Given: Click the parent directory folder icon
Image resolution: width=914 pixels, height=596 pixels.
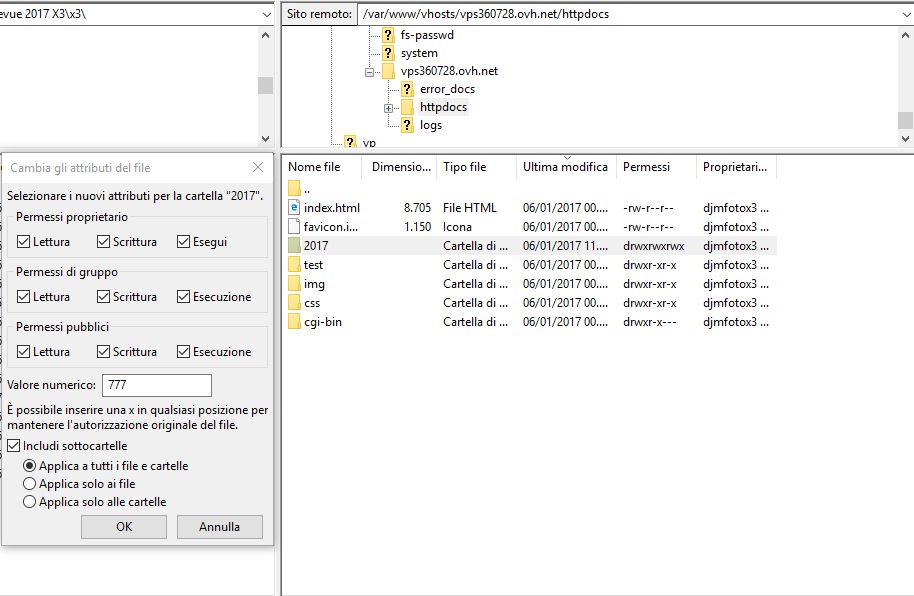Looking at the screenshot, I should (x=294, y=188).
